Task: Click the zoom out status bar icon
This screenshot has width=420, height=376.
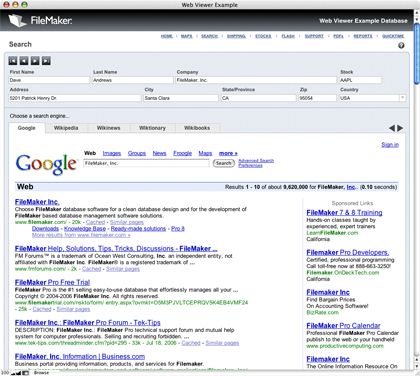Action: (x=14, y=373)
